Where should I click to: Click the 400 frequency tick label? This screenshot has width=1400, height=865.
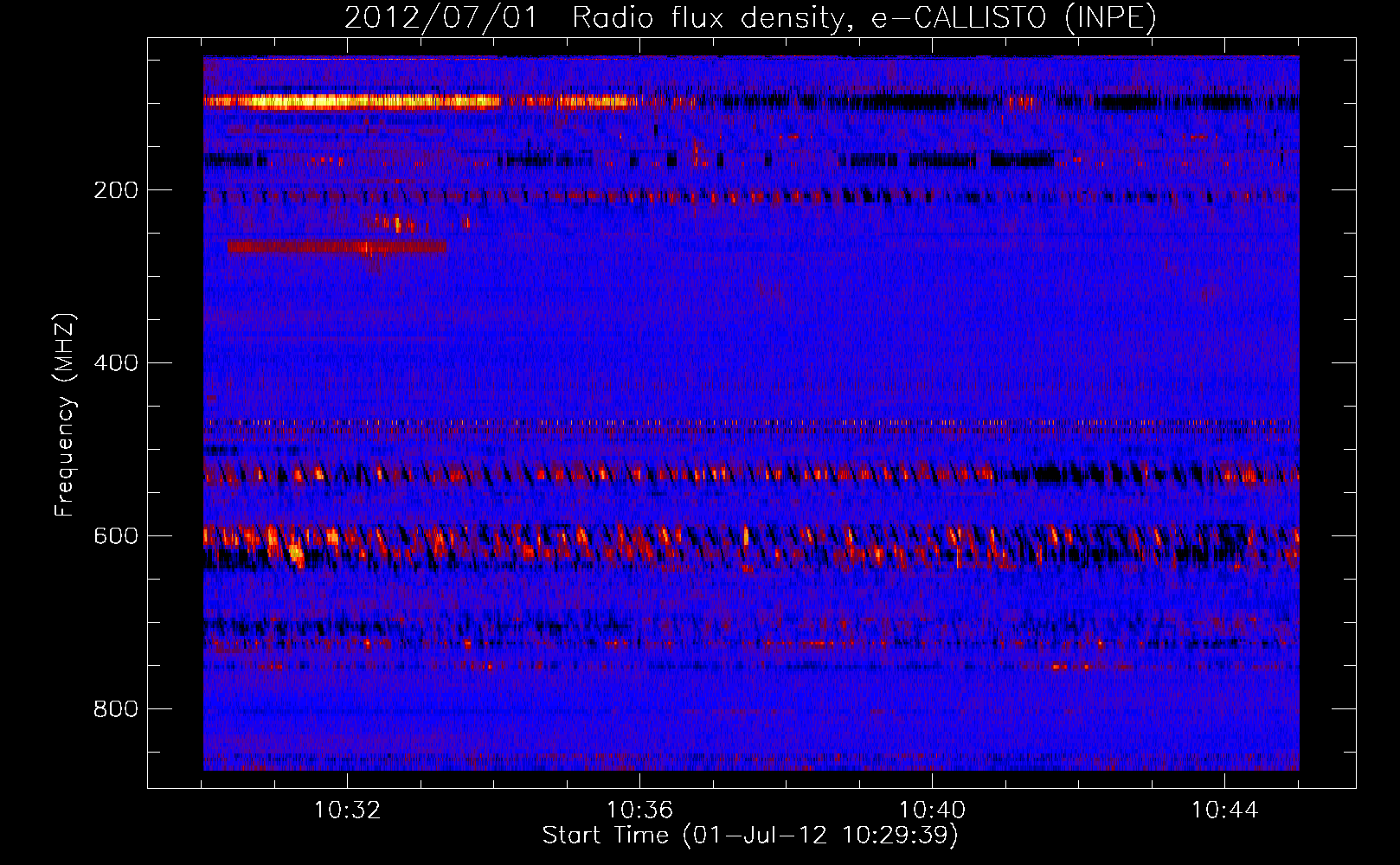(116, 363)
